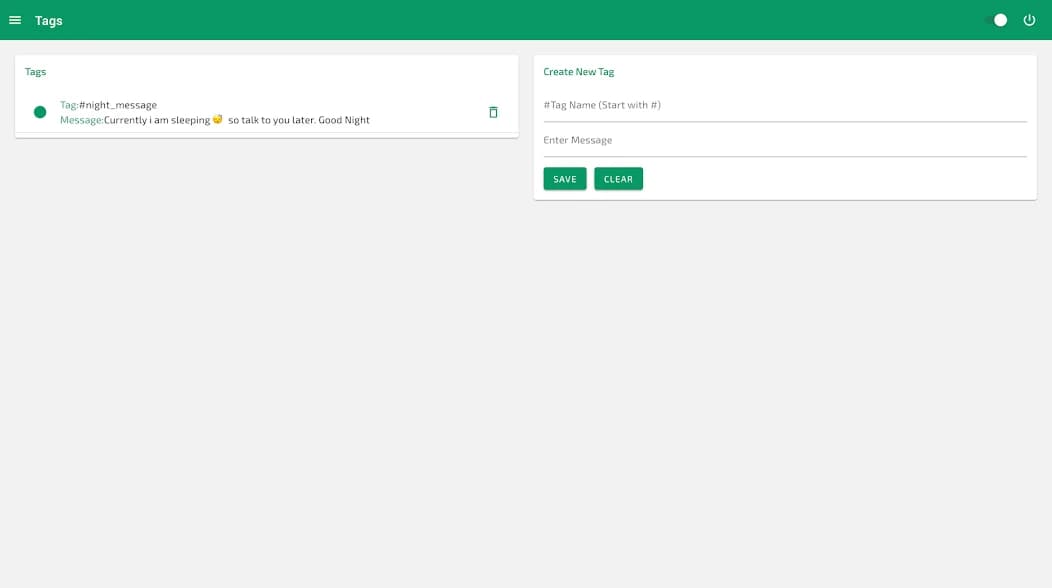Flip the white toggle near the power icon
The image size is (1052, 588).
pyautogui.click(x=997, y=19)
